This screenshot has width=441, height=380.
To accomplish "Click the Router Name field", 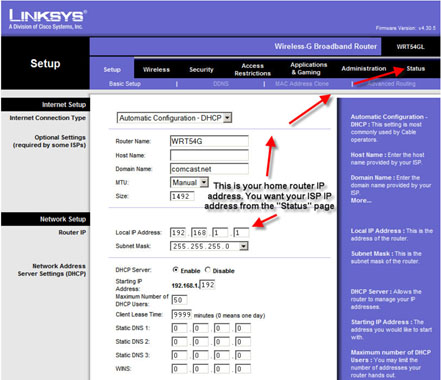I will pyautogui.click(x=209, y=141).
